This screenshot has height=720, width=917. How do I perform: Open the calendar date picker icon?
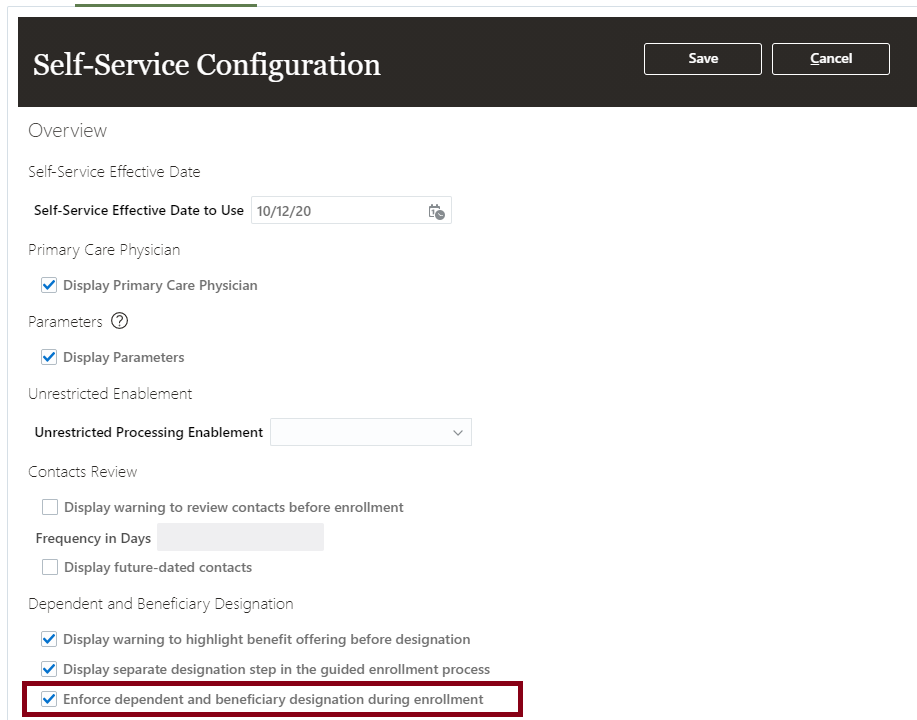tap(436, 211)
